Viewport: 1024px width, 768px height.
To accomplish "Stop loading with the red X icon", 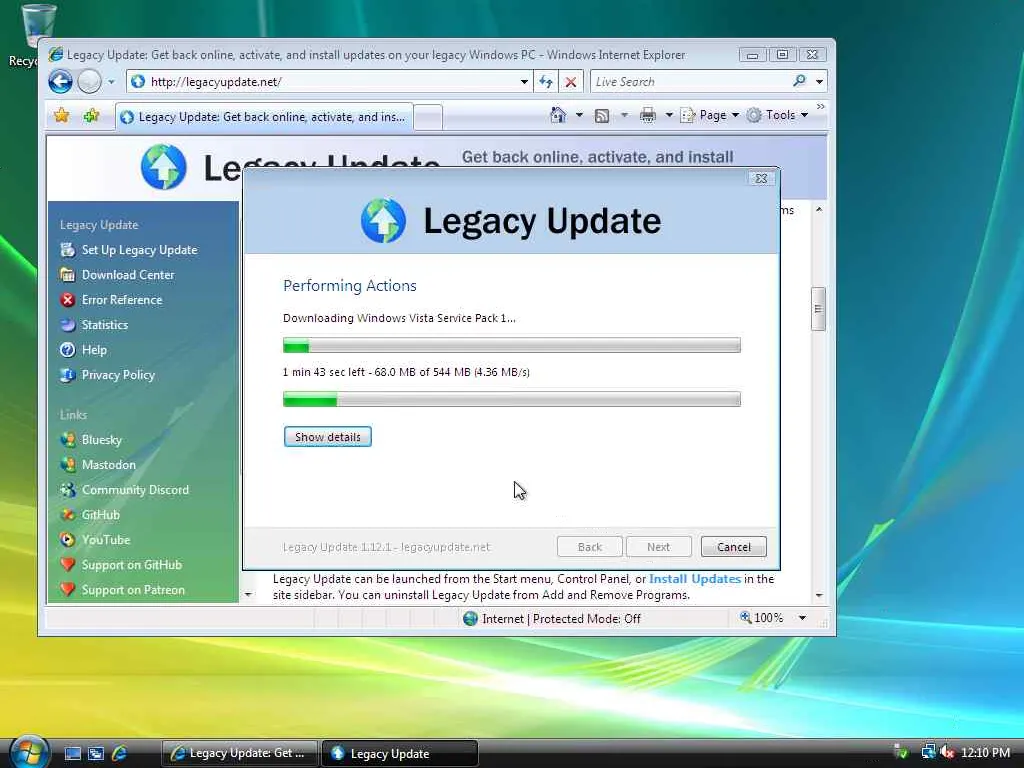I will click(571, 82).
